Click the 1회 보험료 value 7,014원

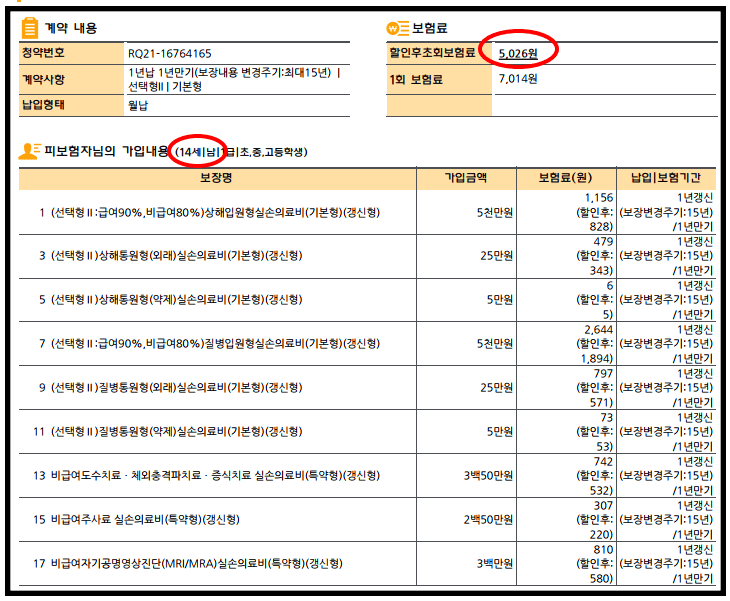517,79
